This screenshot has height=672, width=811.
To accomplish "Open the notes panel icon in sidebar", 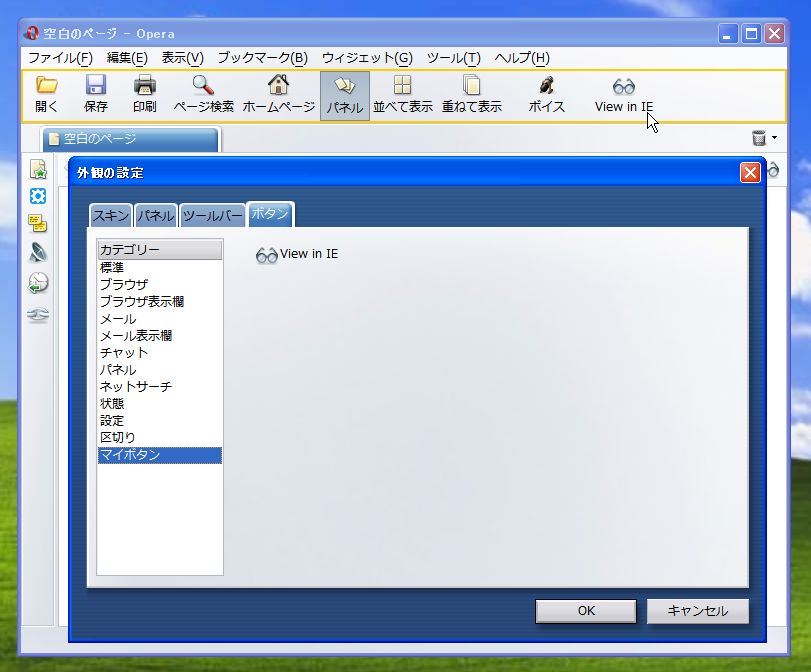I will 38,223.
